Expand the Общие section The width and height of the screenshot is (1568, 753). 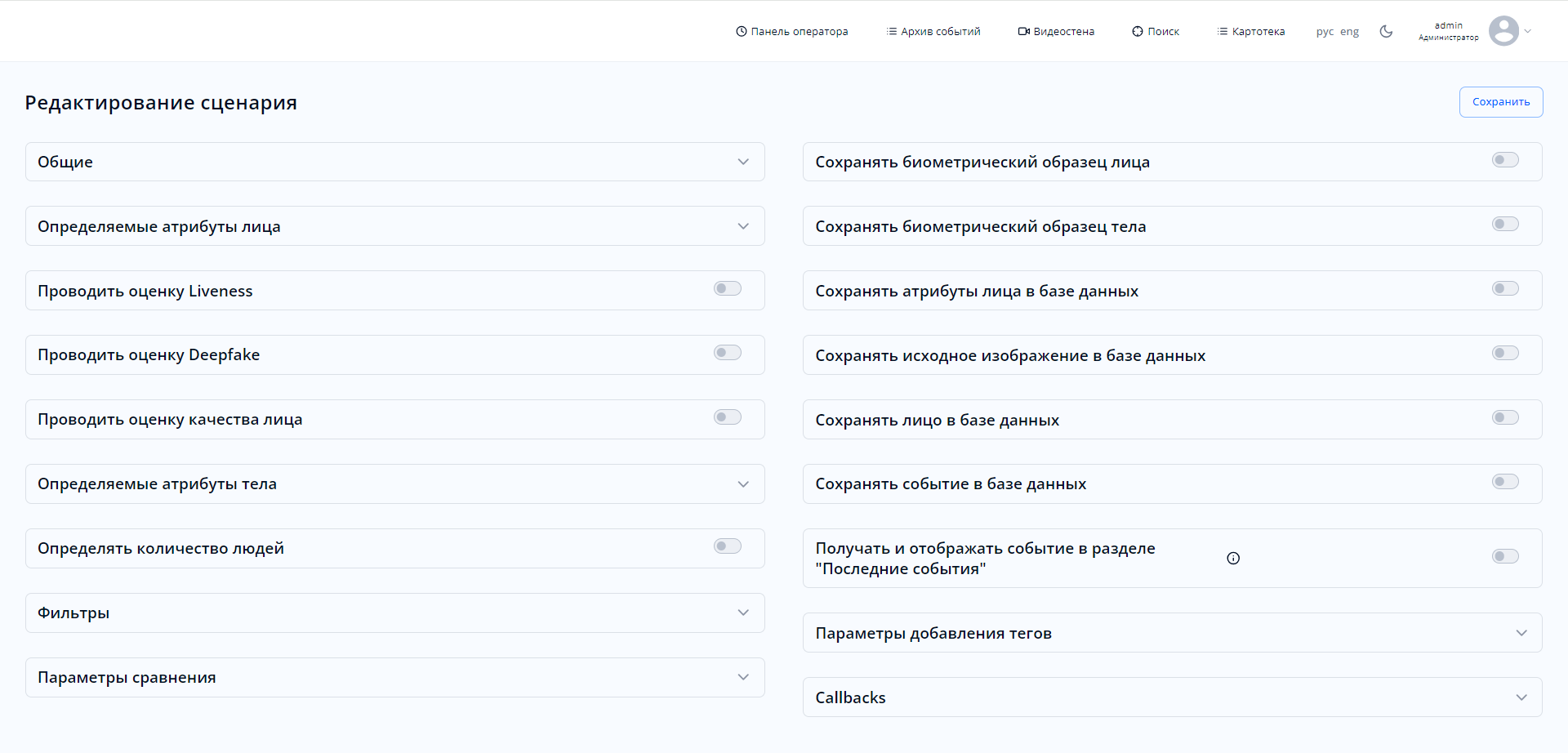[743, 162]
